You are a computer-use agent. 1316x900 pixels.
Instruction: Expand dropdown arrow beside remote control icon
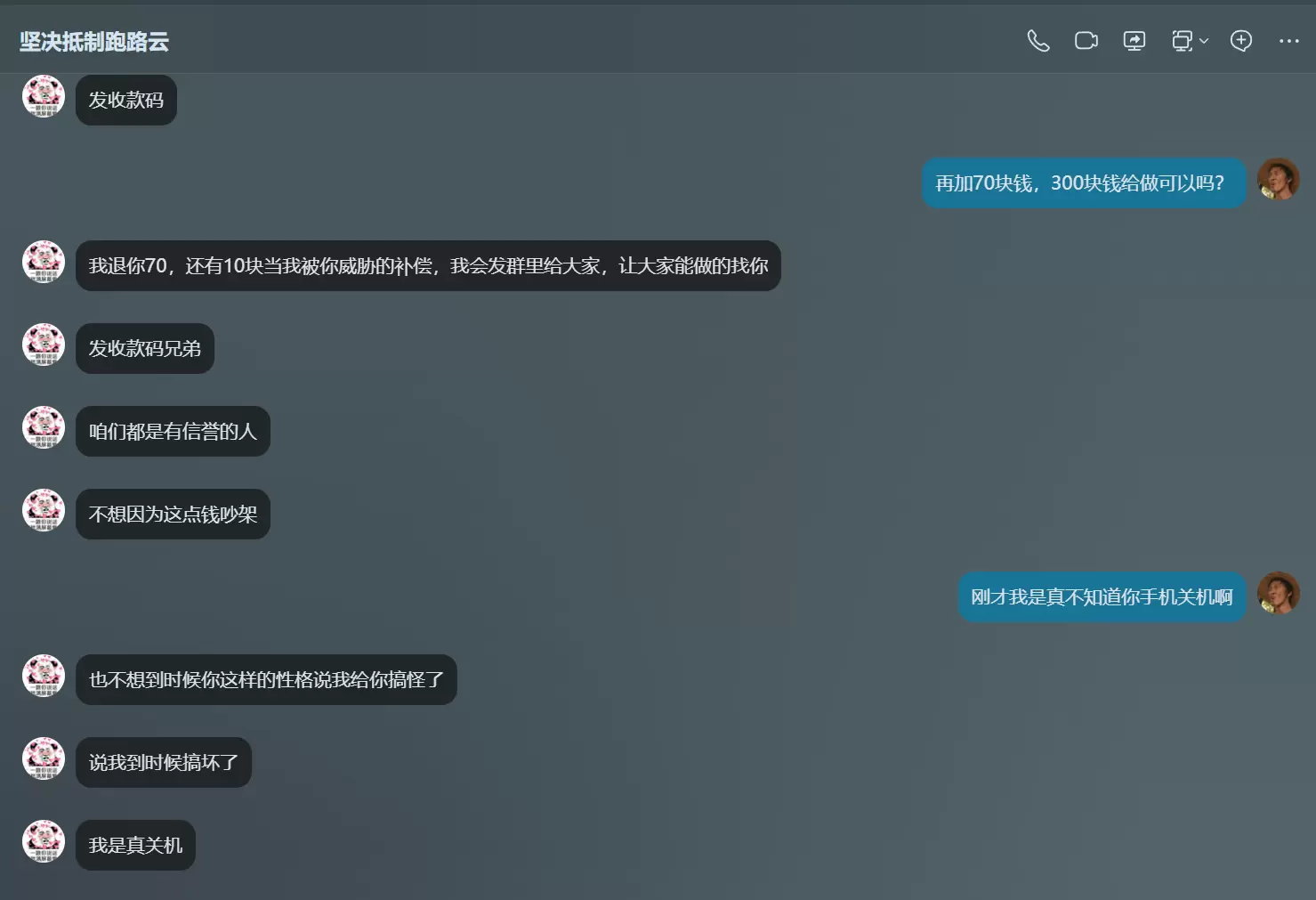click(x=1204, y=41)
